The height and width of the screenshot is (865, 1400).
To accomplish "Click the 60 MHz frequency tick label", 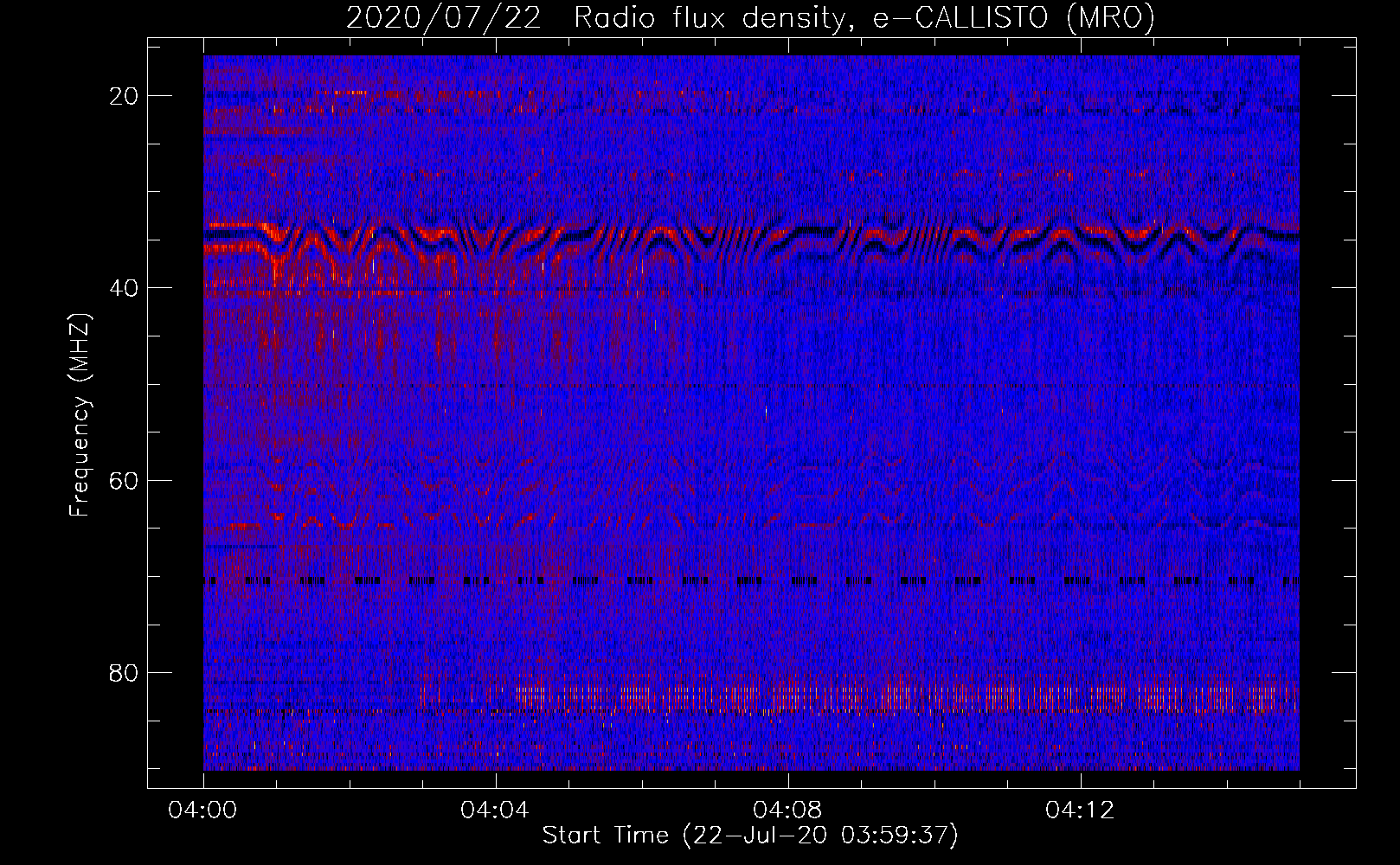I will coord(125,480).
